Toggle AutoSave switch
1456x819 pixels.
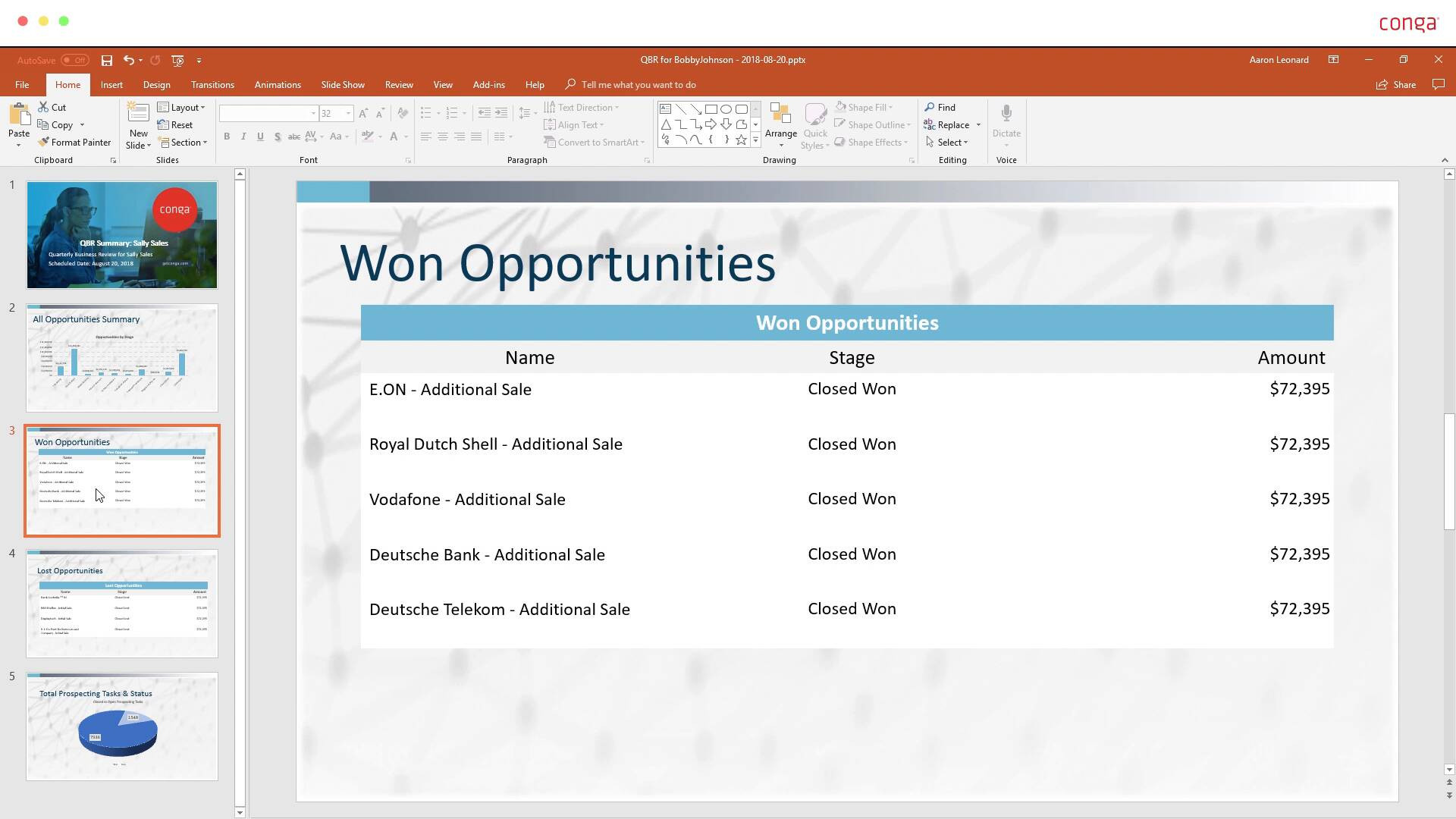click(75, 60)
